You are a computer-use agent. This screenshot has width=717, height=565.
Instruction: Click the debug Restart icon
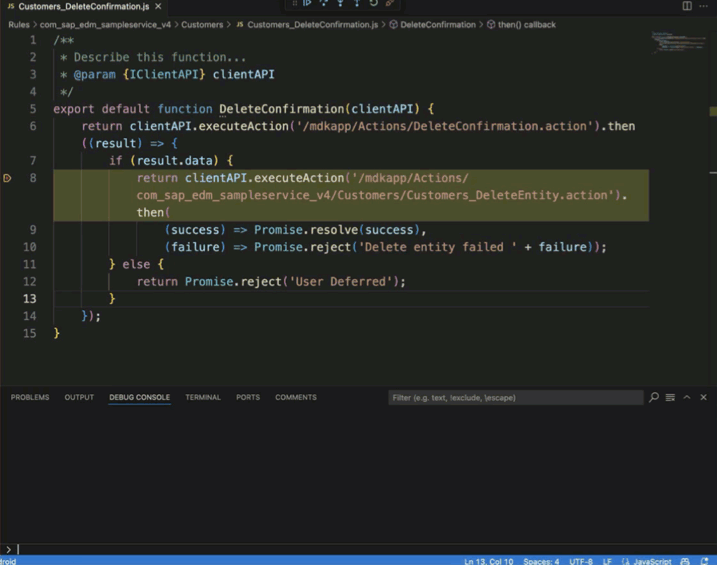tap(374, 3)
